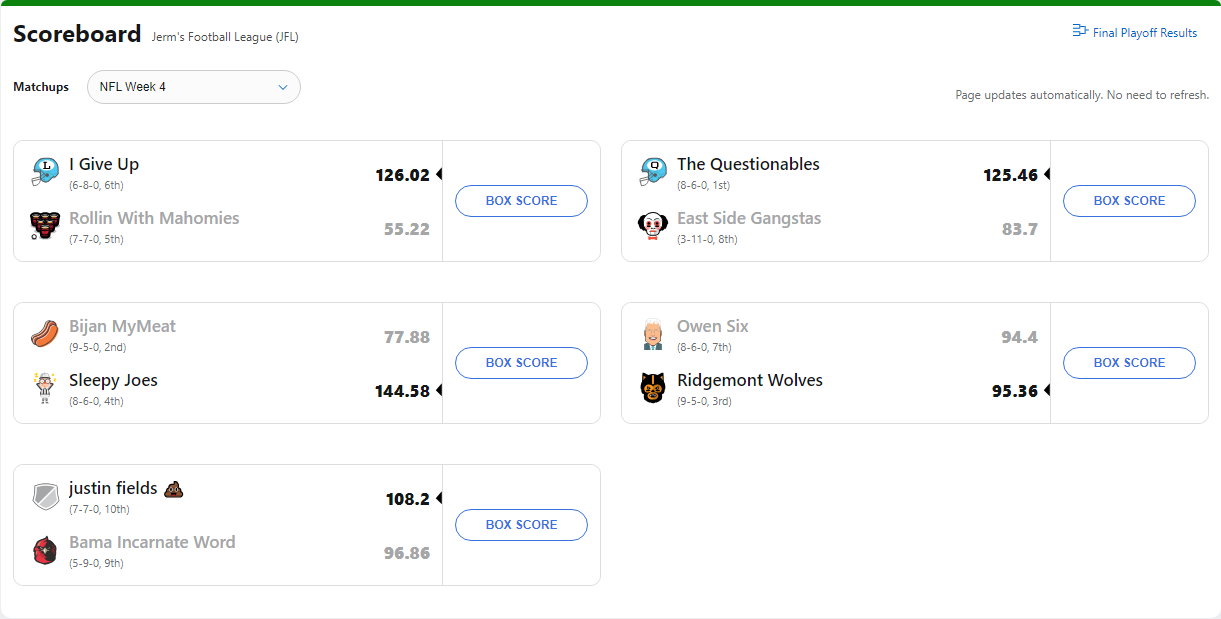Open box score for justin fields matchup
Screen dimensions: 1221x619
521,525
